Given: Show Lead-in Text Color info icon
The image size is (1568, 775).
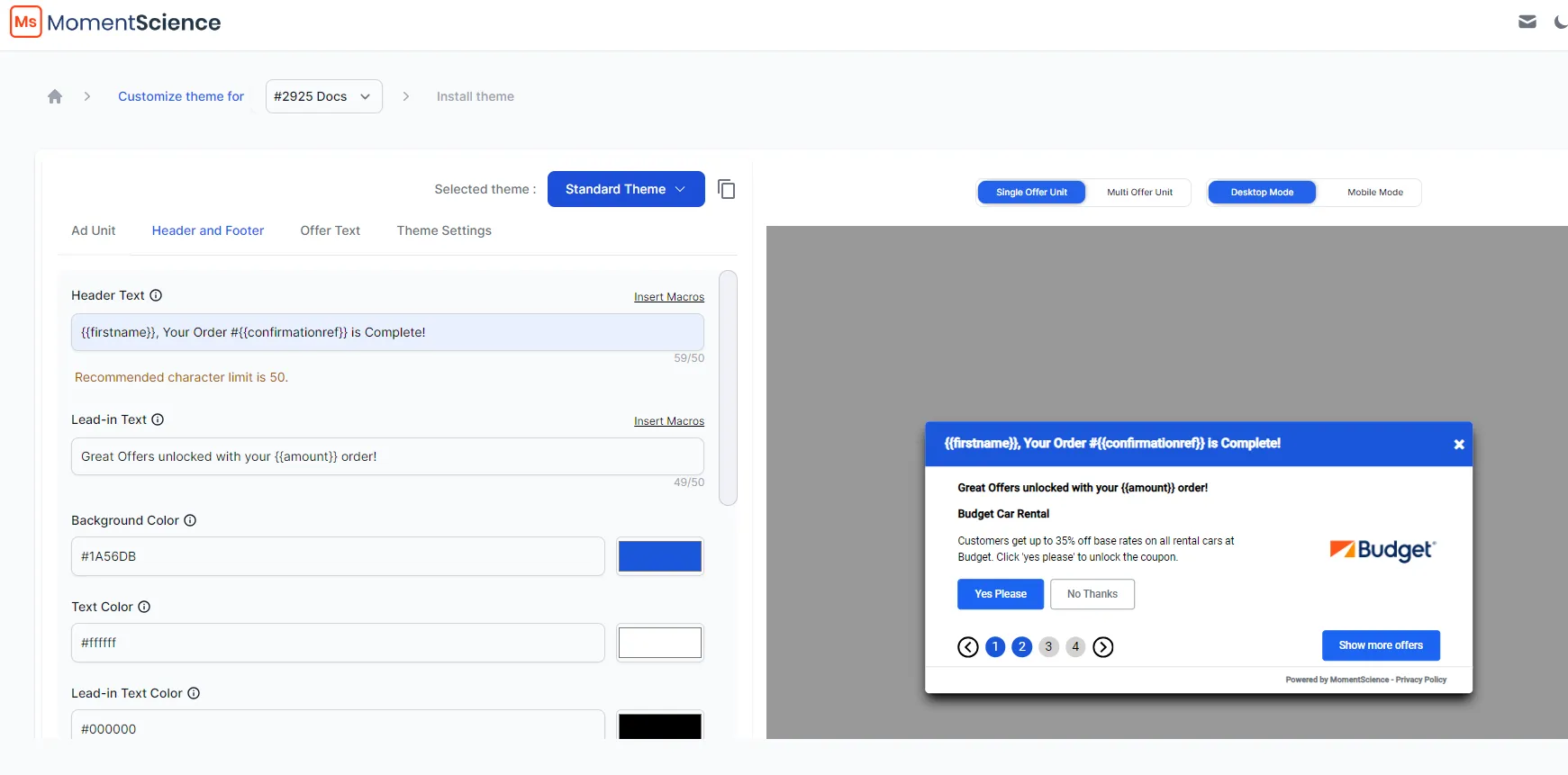Looking at the screenshot, I should coord(194,693).
